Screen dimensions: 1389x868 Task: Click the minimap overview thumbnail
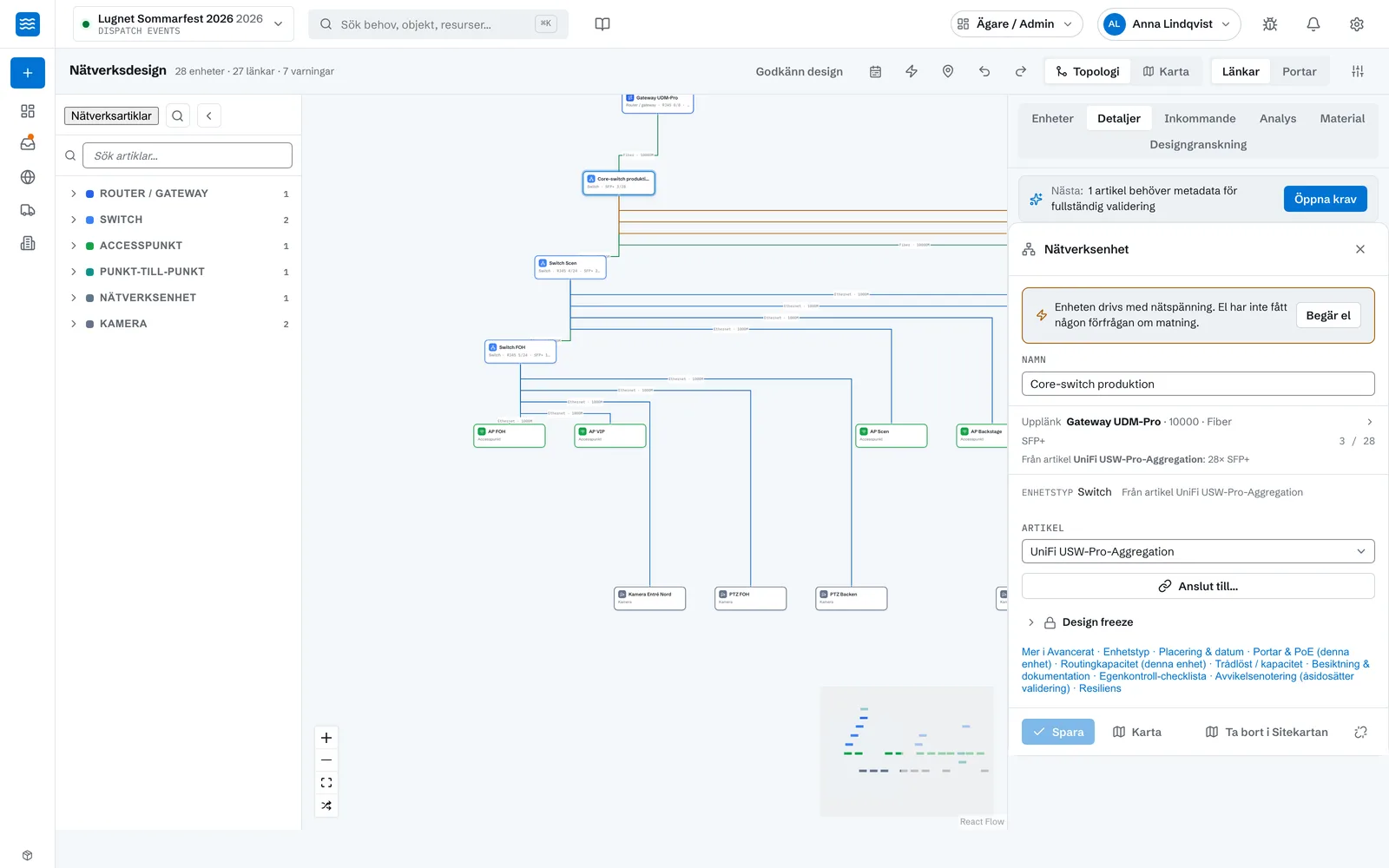[907, 751]
